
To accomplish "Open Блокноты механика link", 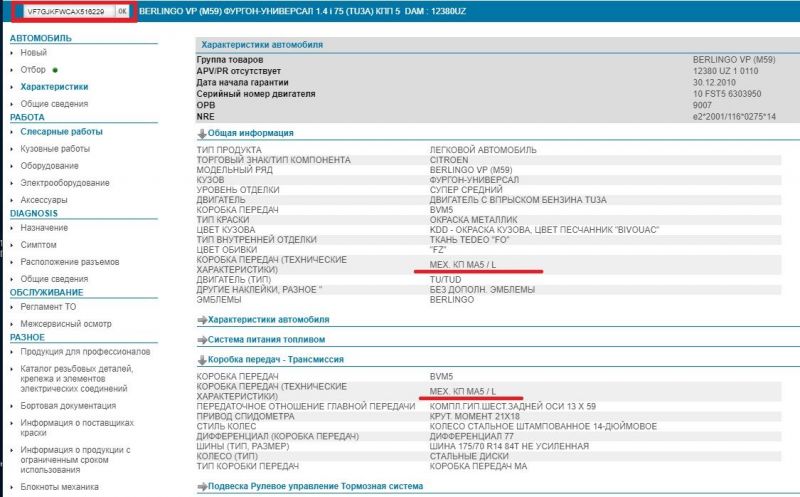I will point(60,487).
